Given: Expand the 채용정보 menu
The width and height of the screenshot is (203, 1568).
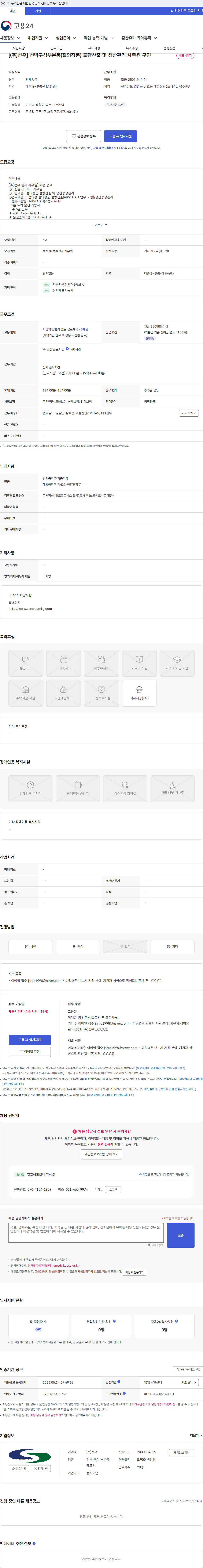Looking at the screenshot, I should (10, 38).
